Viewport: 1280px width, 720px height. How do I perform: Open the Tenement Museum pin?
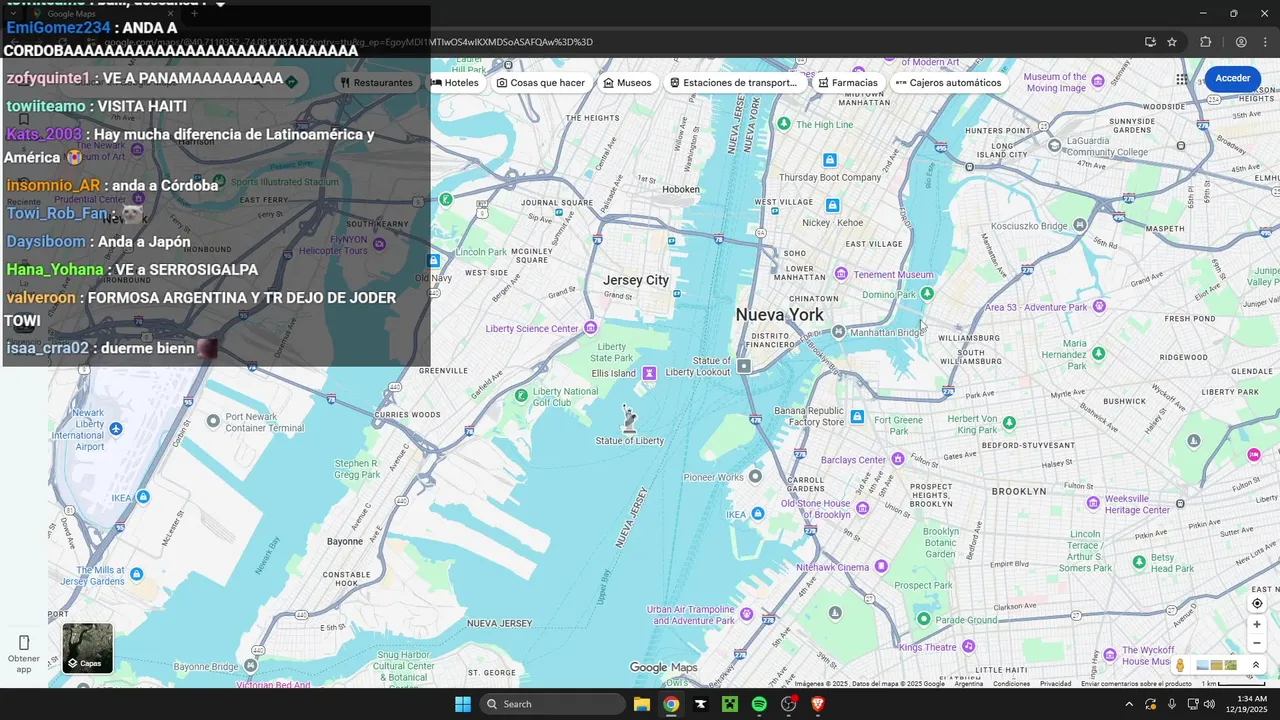[x=841, y=274]
